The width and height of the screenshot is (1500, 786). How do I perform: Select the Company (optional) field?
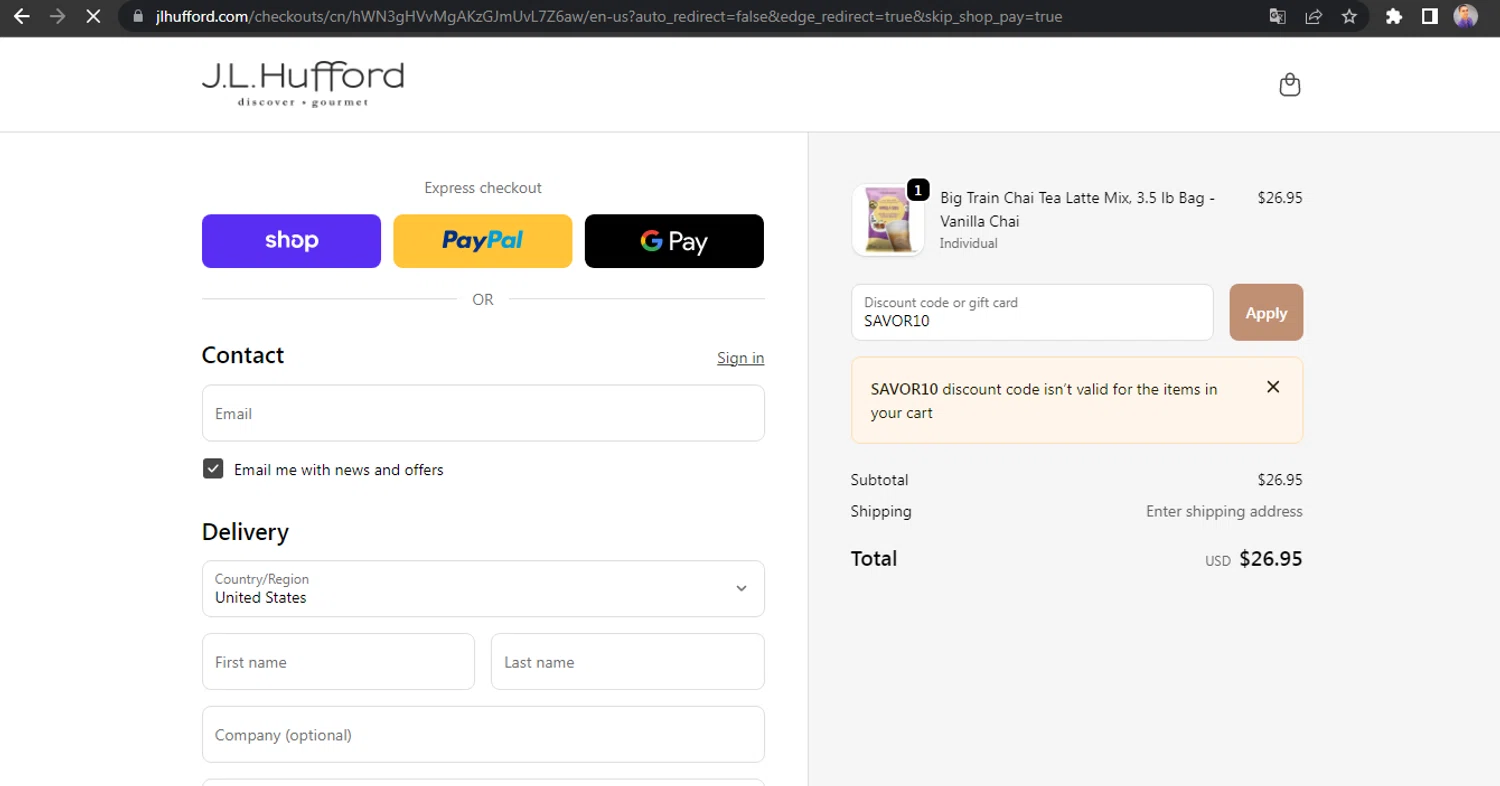(x=483, y=734)
